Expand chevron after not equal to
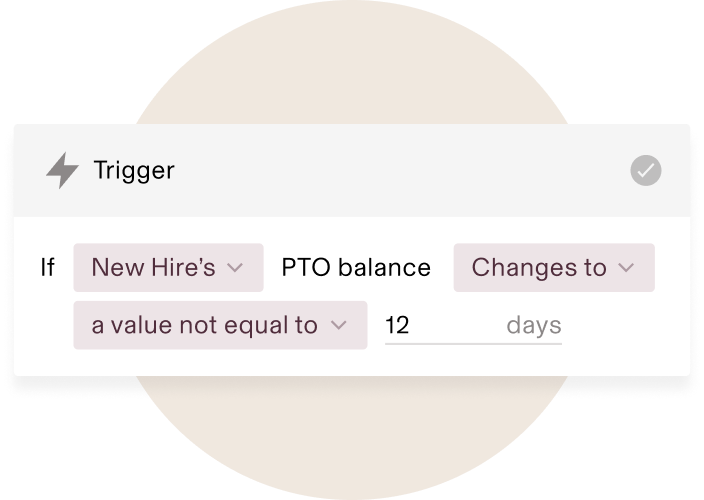Viewport: 704px width, 500px height. pyautogui.click(x=339, y=325)
